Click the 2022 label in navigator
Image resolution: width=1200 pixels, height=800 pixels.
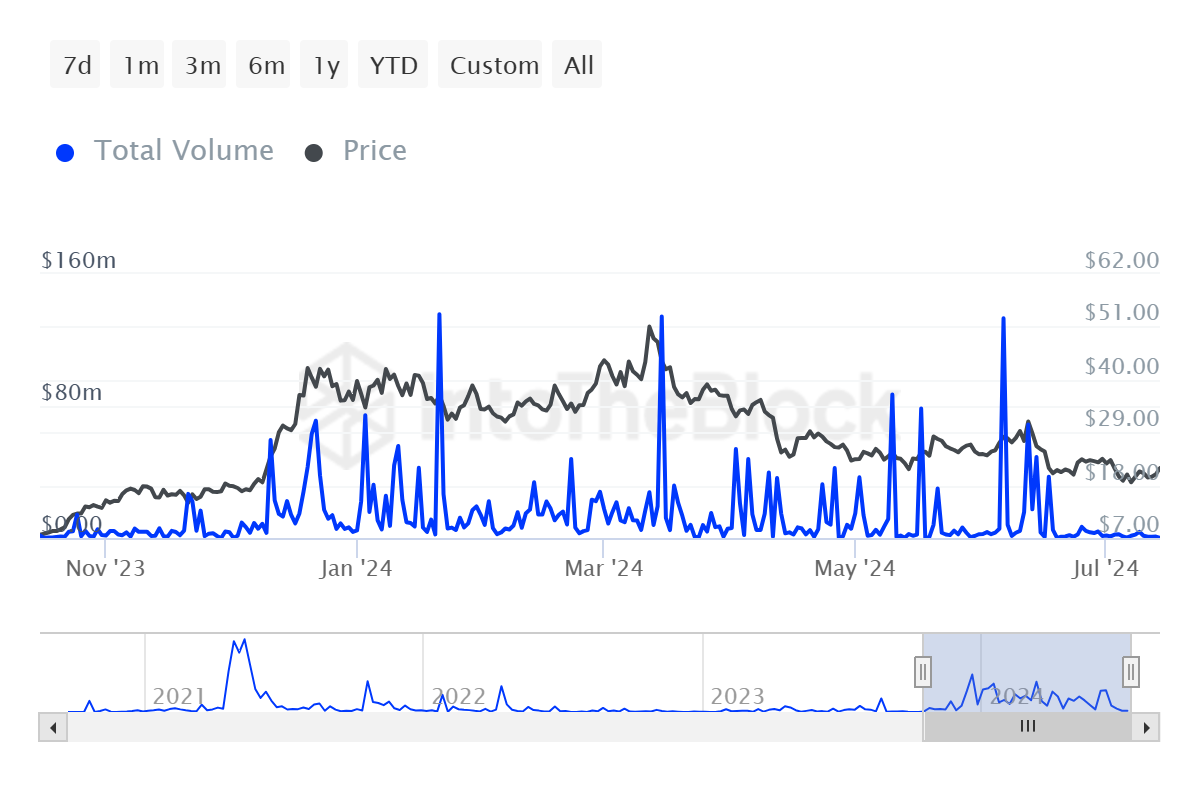459,696
